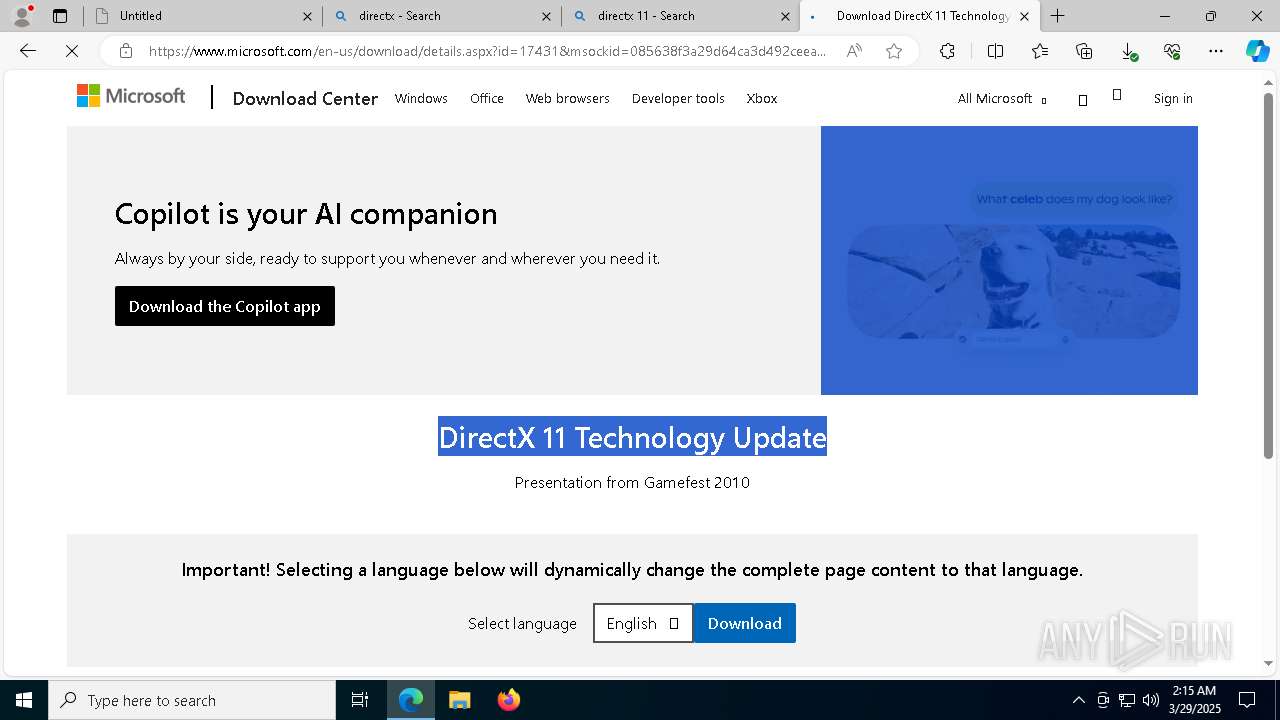The image size is (1280, 720).
Task: Open Windows Start menu
Action: coord(24,700)
